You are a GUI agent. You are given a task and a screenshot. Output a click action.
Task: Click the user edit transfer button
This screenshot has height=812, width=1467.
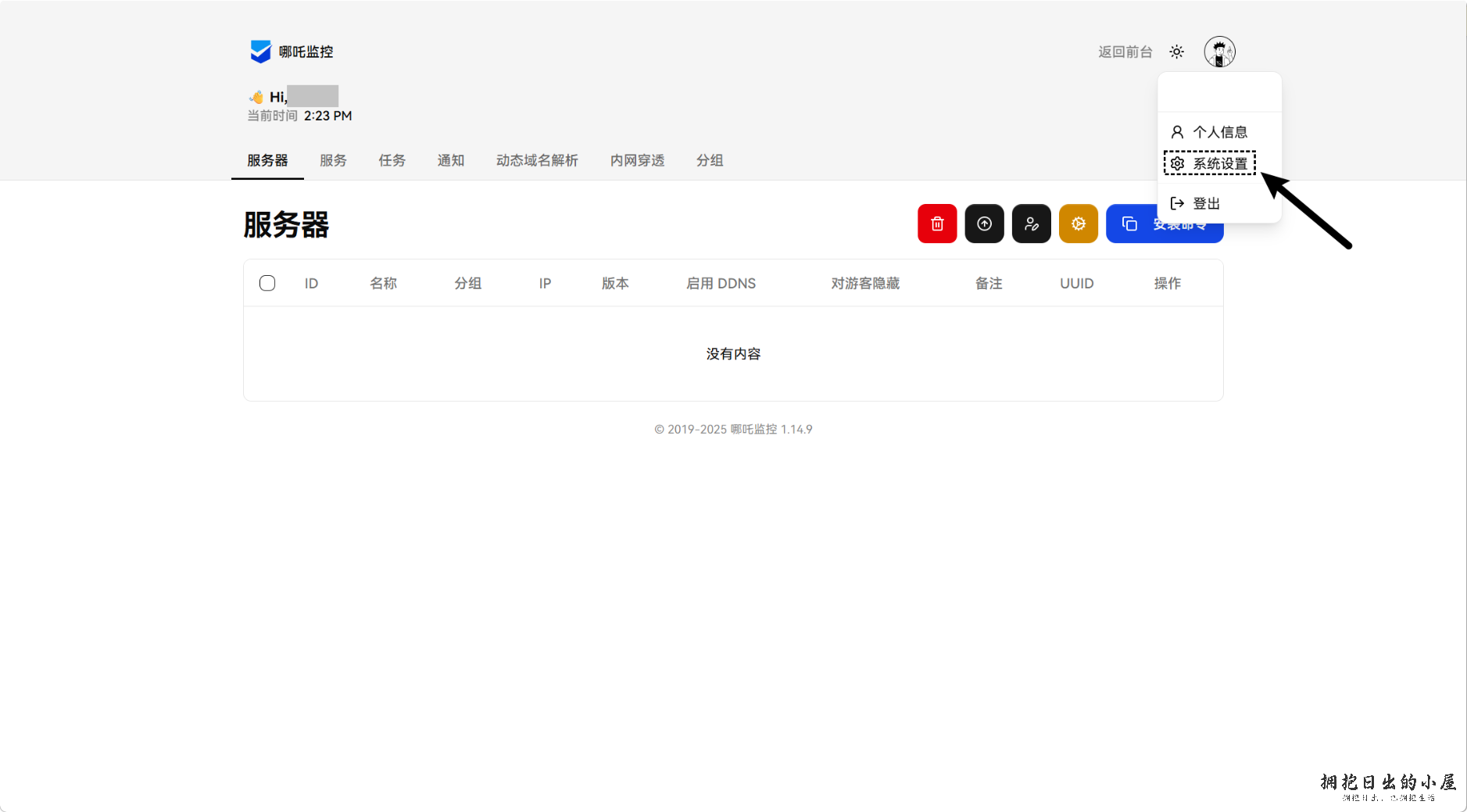pos(1031,224)
